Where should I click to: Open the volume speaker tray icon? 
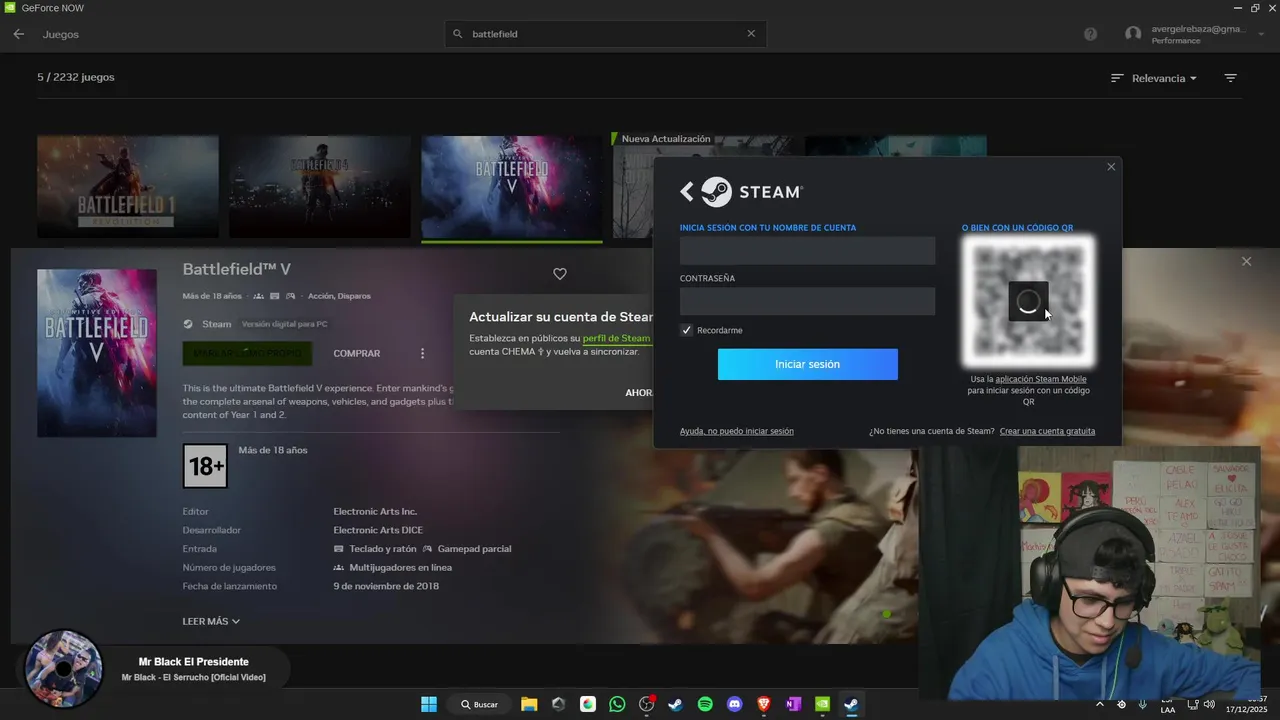pos(1209,704)
